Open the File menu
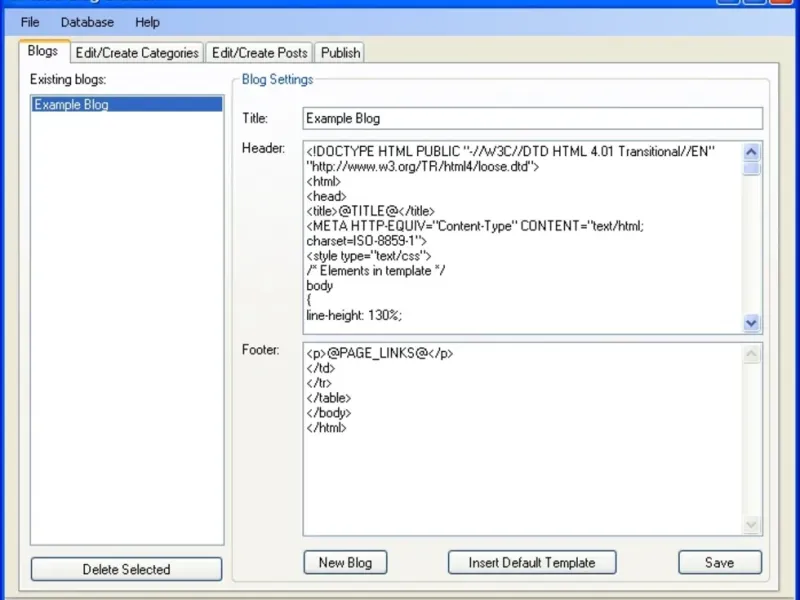800x600 pixels. click(30, 22)
